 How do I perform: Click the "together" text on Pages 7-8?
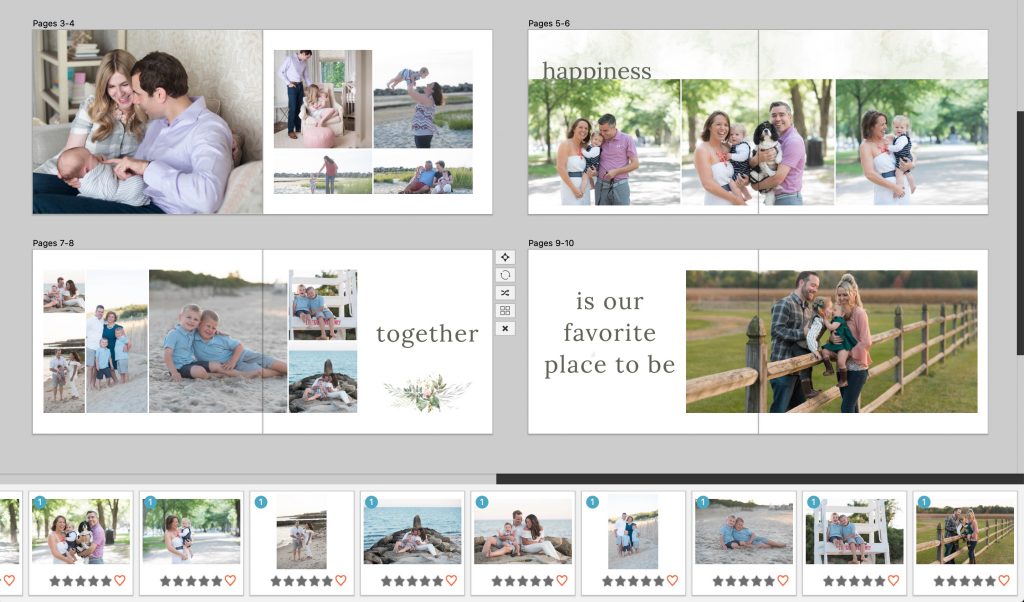pos(427,334)
